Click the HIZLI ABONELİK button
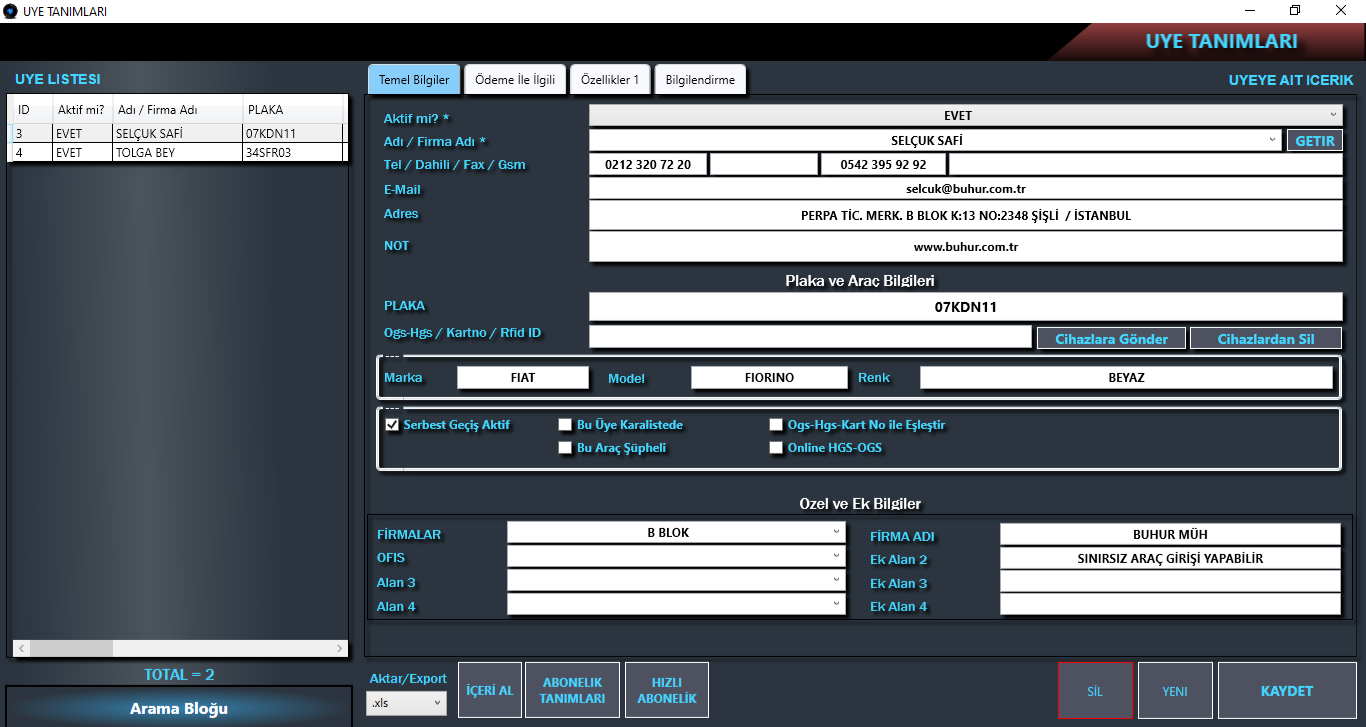The height and width of the screenshot is (727, 1366). click(666, 690)
